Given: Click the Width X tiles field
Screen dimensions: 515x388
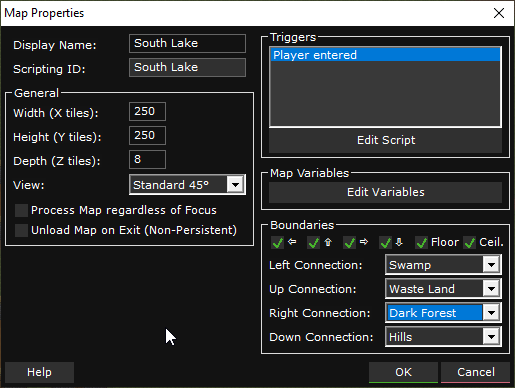Looking at the screenshot, I should (147, 111).
